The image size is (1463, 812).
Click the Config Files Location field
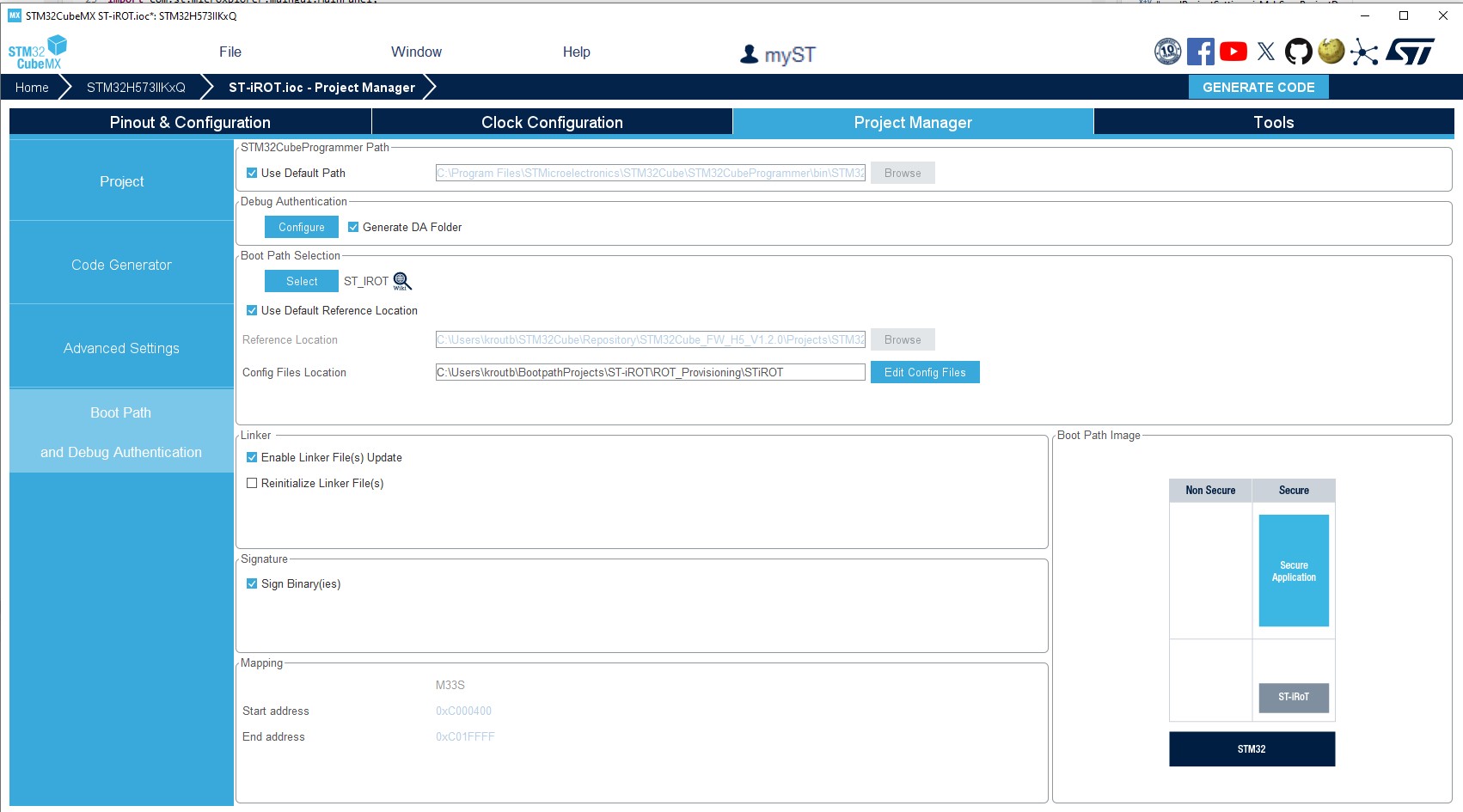651,372
